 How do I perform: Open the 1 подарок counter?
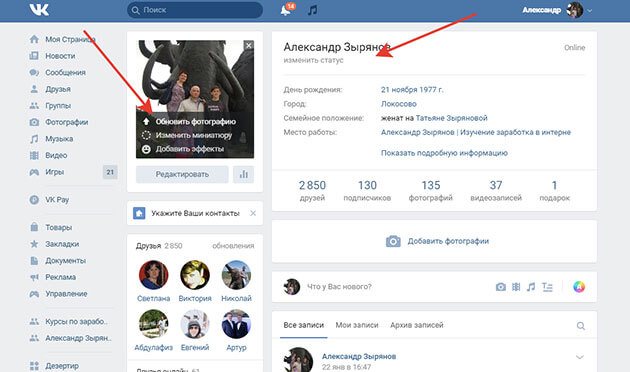click(554, 190)
